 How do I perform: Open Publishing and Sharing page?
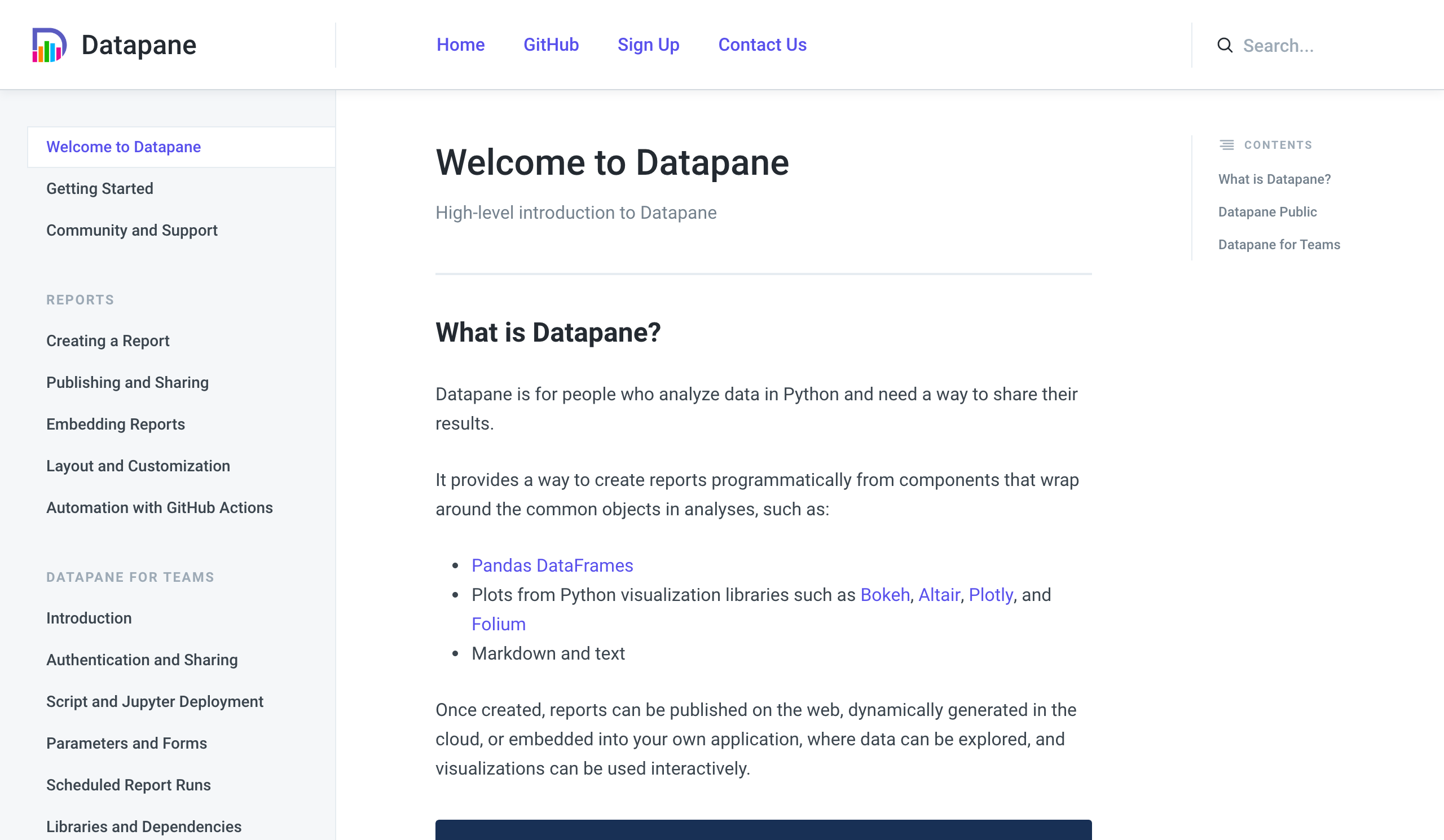click(127, 382)
